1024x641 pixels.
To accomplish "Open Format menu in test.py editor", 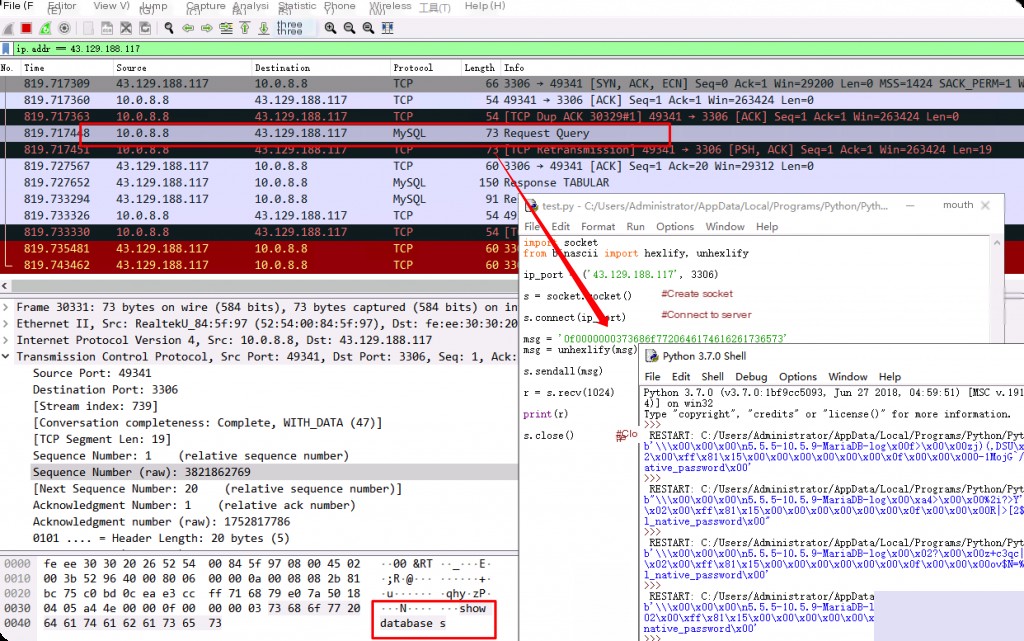I will point(598,227).
